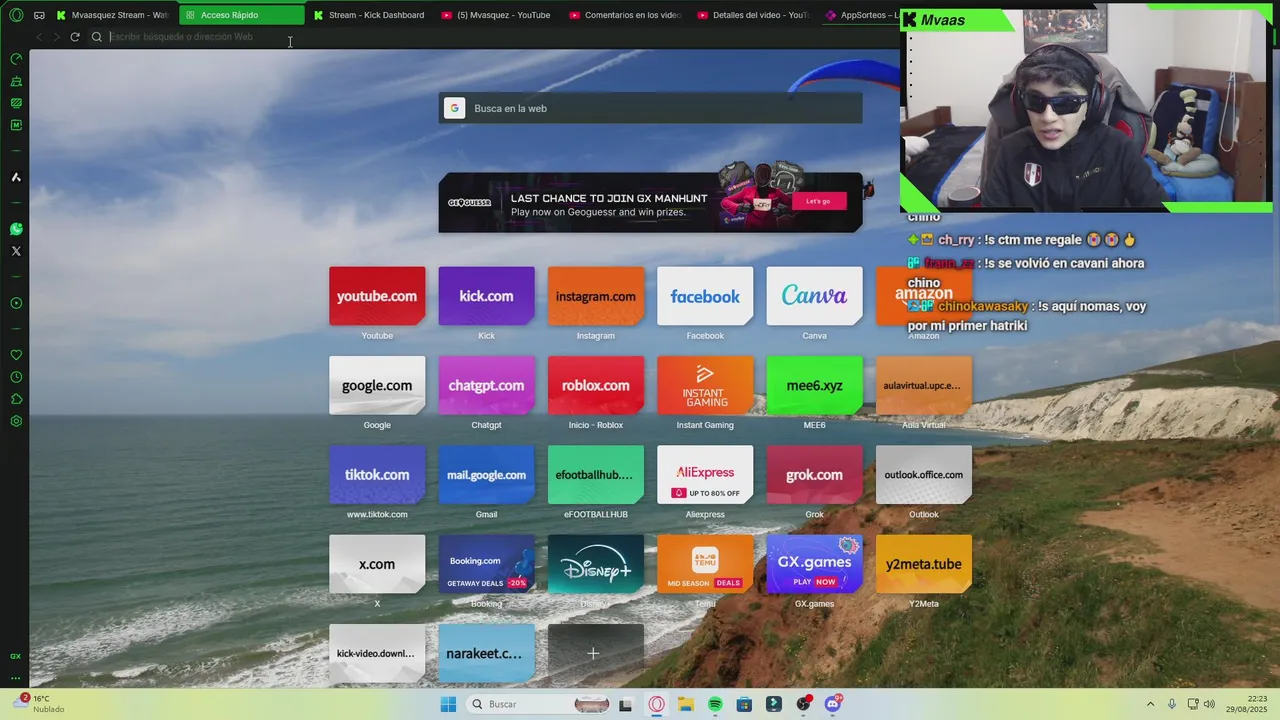Click the reload page icon
The image size is (1280, 720).
pyautogui.click(x=75, y=37)
